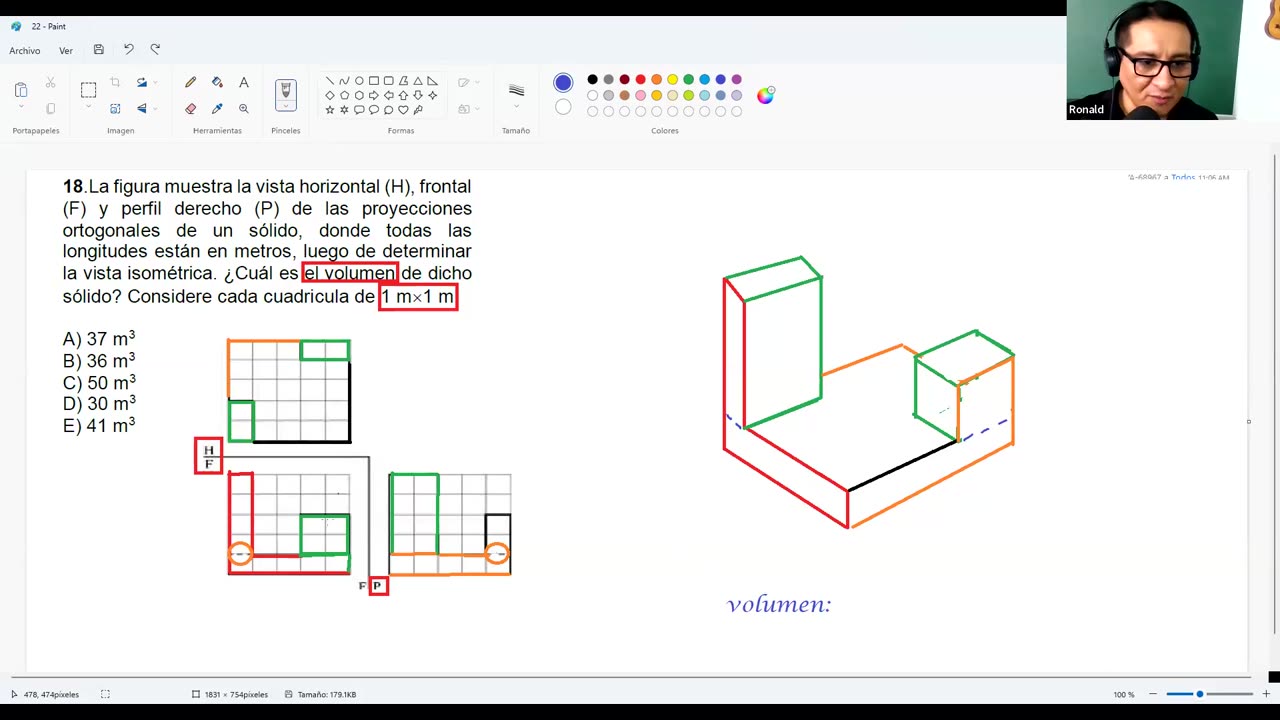Expand the selection options arrow
Image resolution: width=1280 pixels, height=720 pixels.
click(88, 108)
